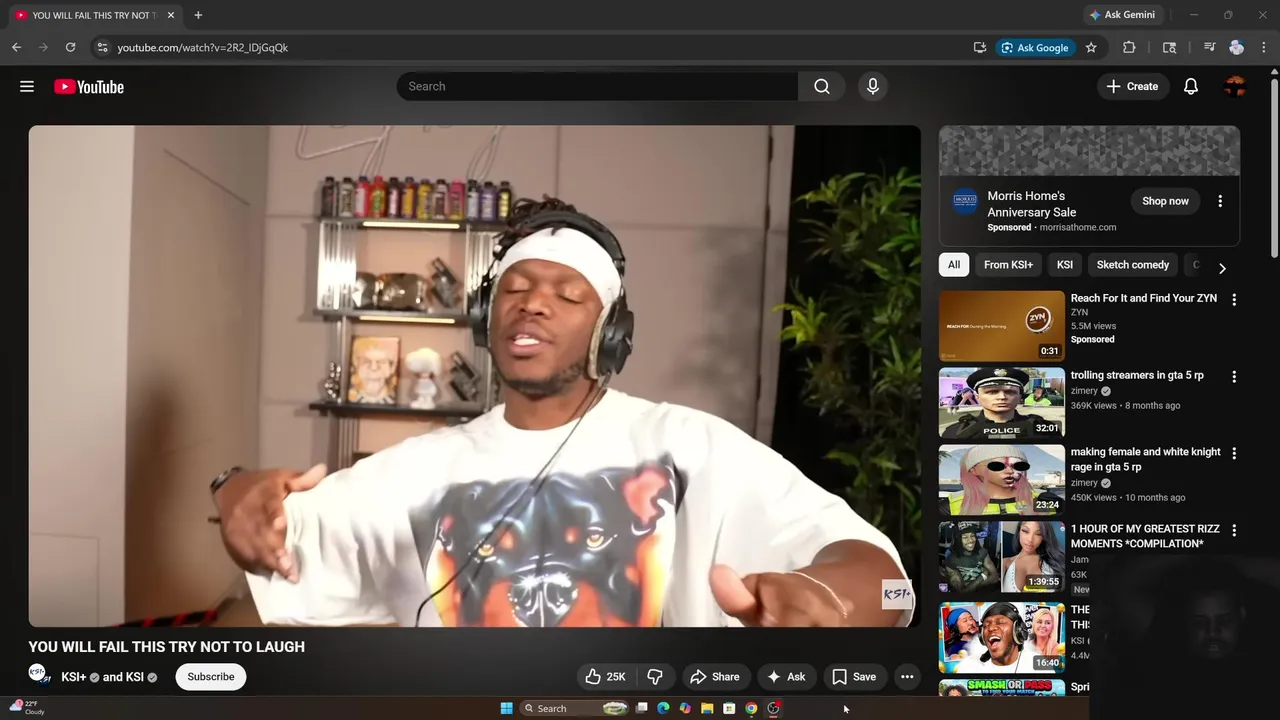Open the KSI+ and KSI channel name
This screenshot has width=1280, height=720.
109,677
